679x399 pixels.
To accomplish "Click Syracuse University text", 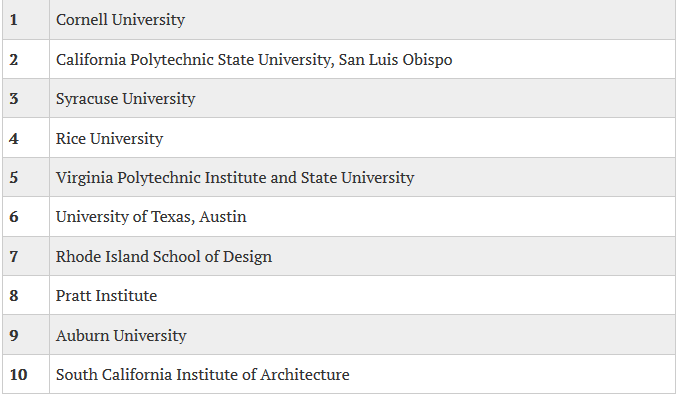I will [x=125, y=99].
